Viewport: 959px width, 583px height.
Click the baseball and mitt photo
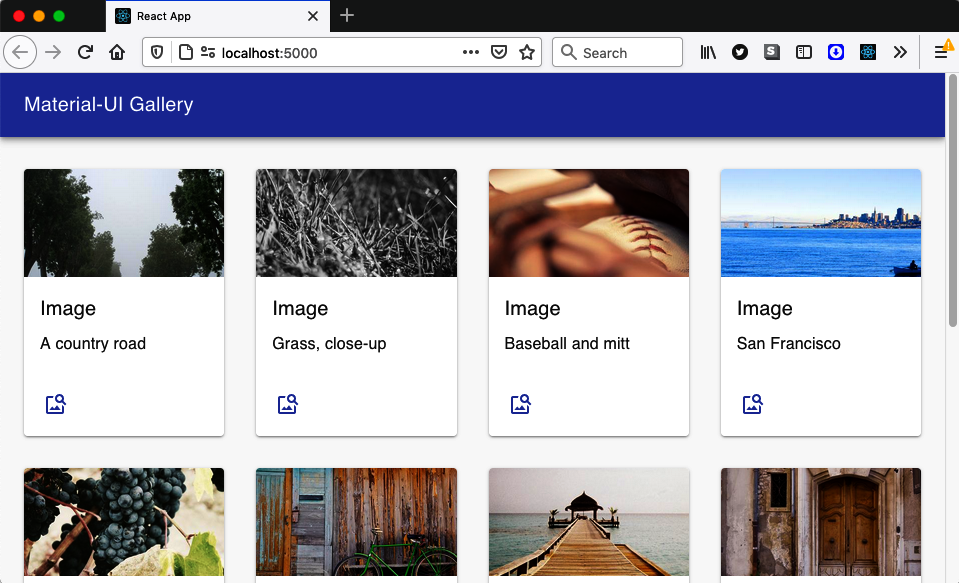point(589,223)
